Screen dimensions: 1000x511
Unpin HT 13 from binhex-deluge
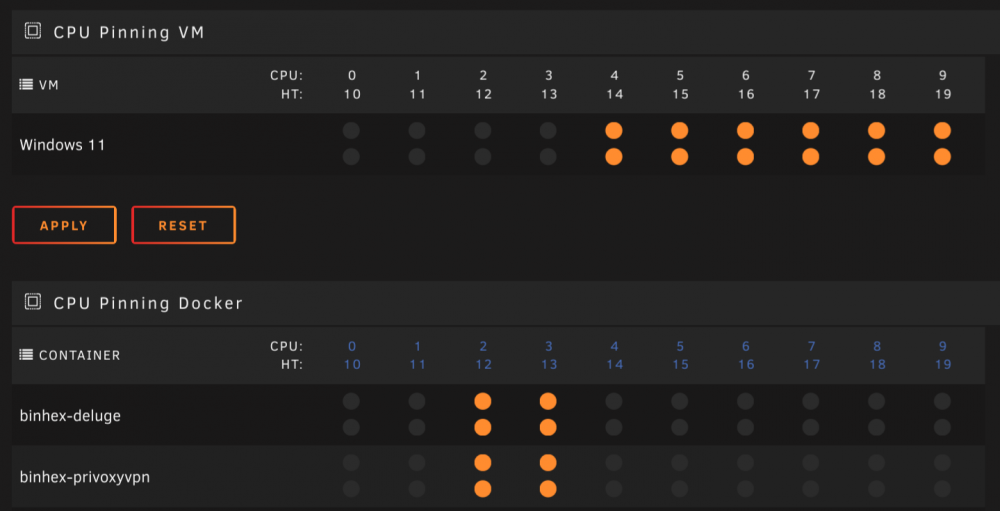coord(548,427)
